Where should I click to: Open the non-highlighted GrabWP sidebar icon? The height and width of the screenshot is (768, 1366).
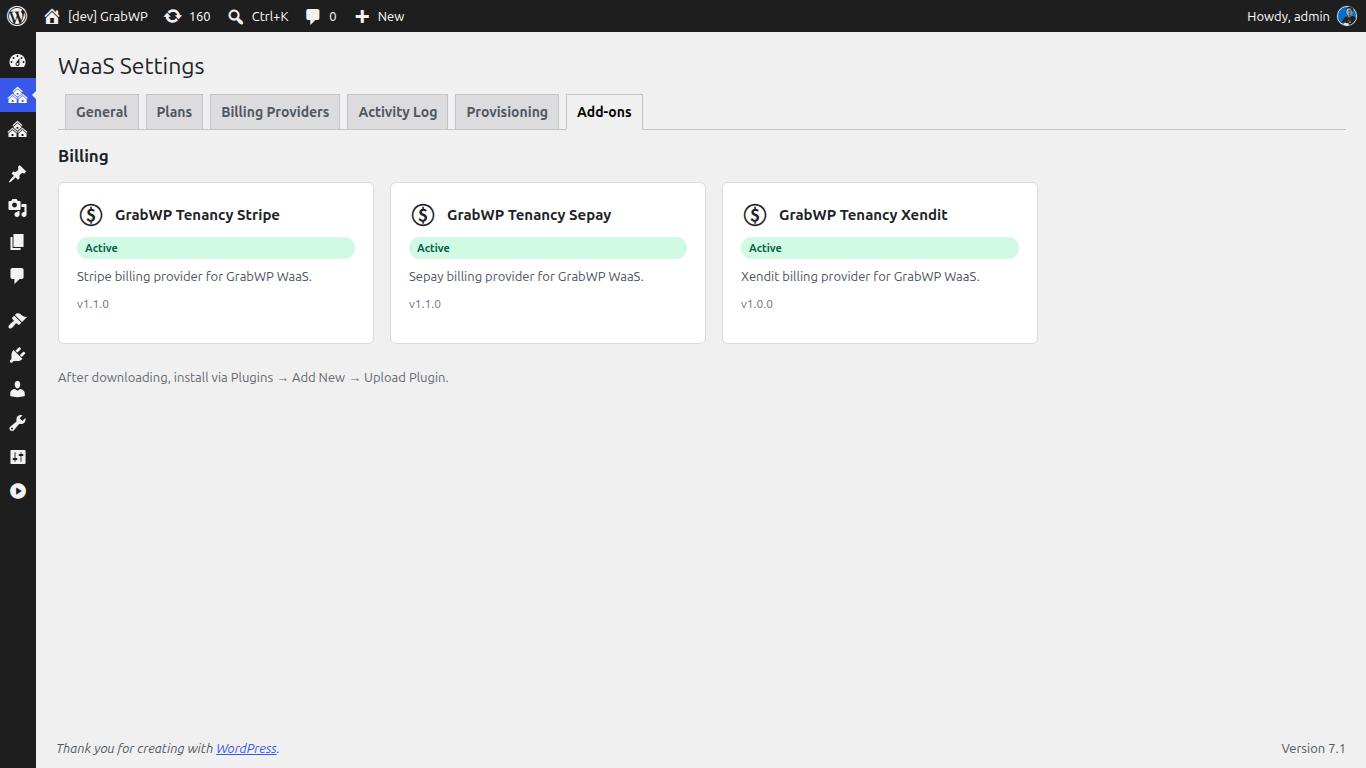[17, 129]
